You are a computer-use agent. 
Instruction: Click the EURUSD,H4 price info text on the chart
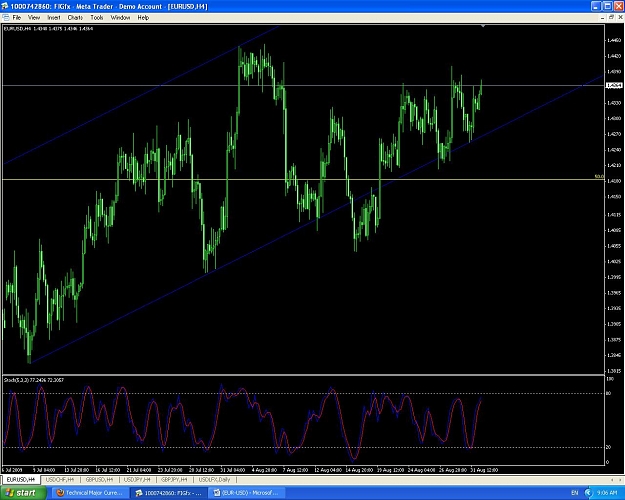click(x=48, y=28)
